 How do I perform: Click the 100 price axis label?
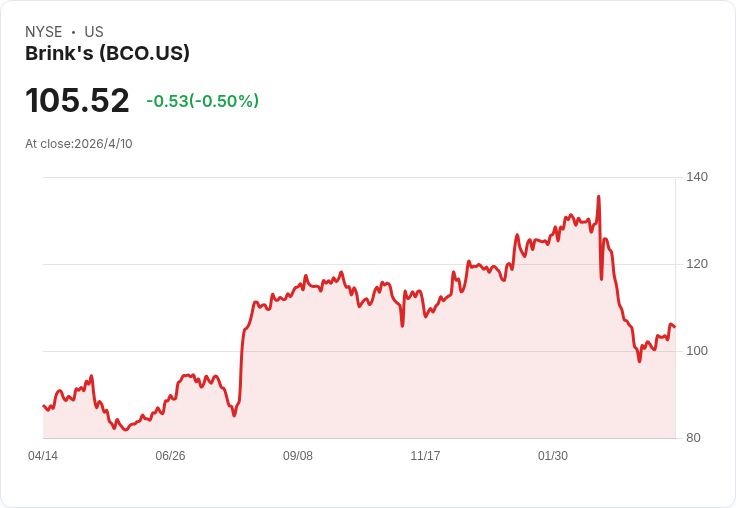click(697, 351)
